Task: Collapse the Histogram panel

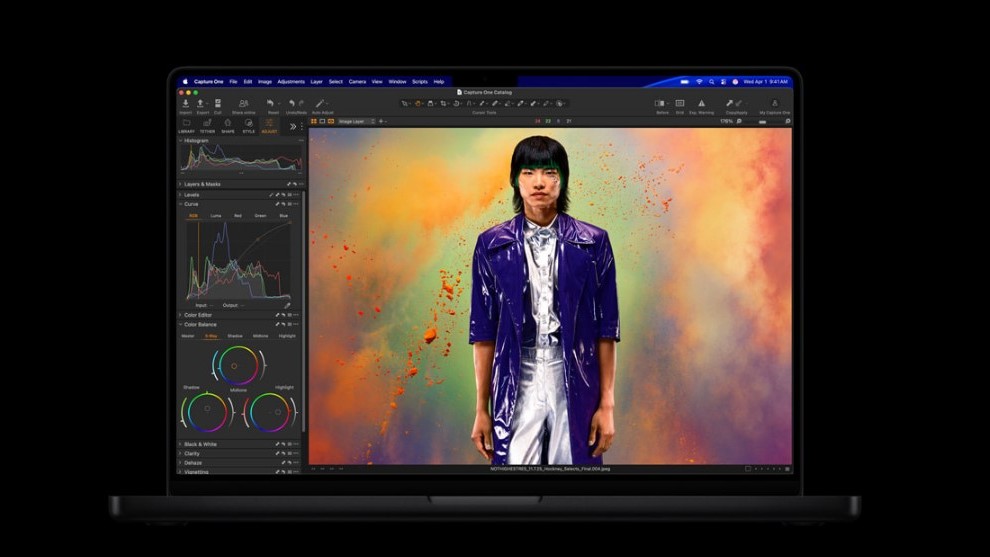Action: point(181,141)
